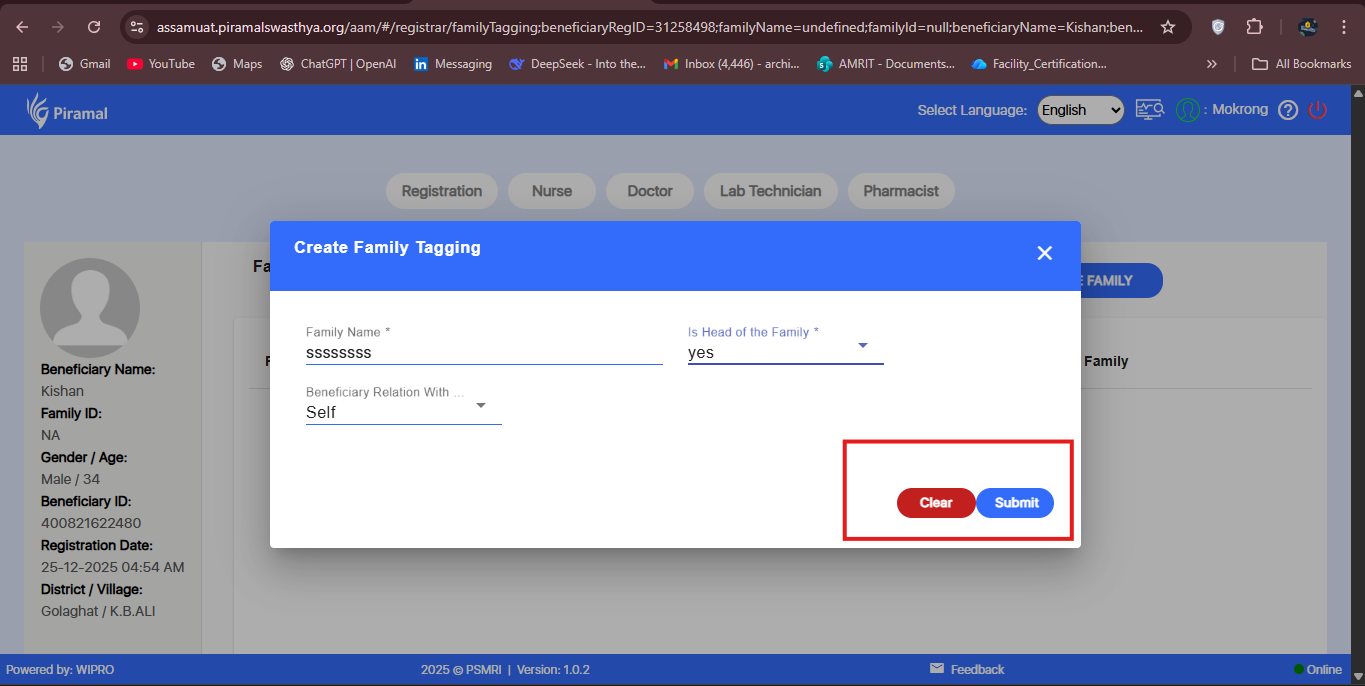Close the Create Family Tagging dialog
This screenshot has width=1365, height=686.
(1044, 253)
